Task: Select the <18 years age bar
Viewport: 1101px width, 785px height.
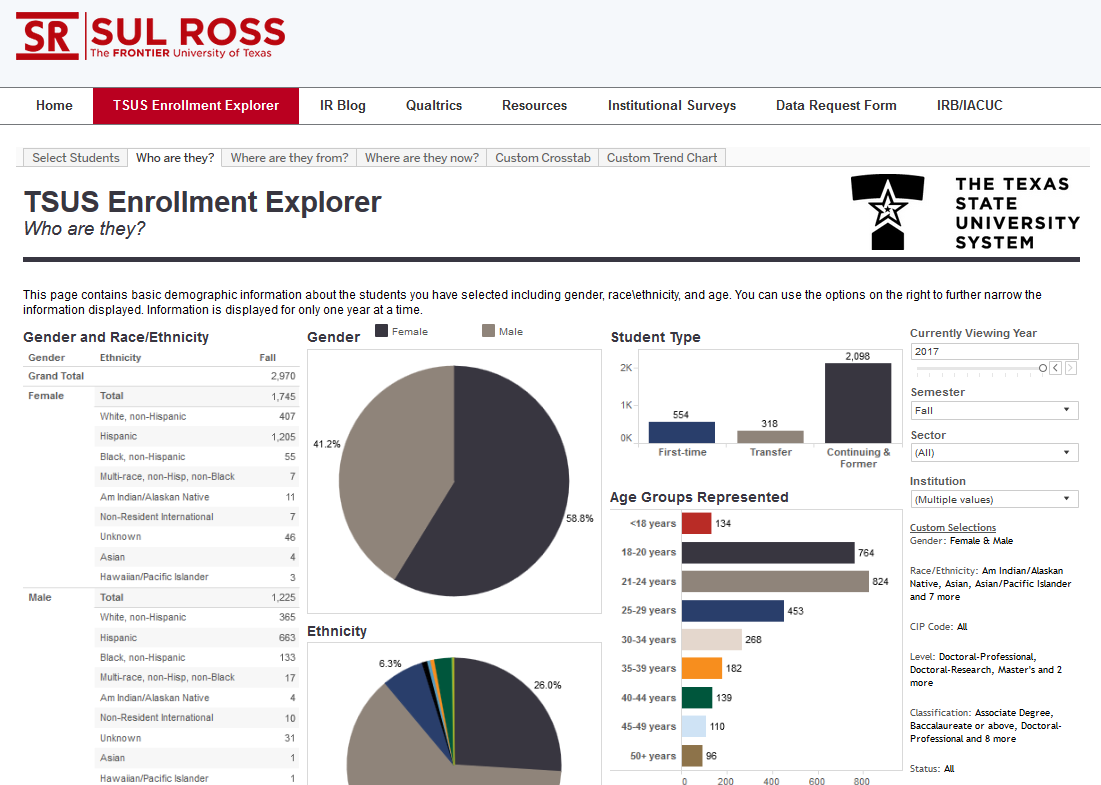Action: click(697, 523)
